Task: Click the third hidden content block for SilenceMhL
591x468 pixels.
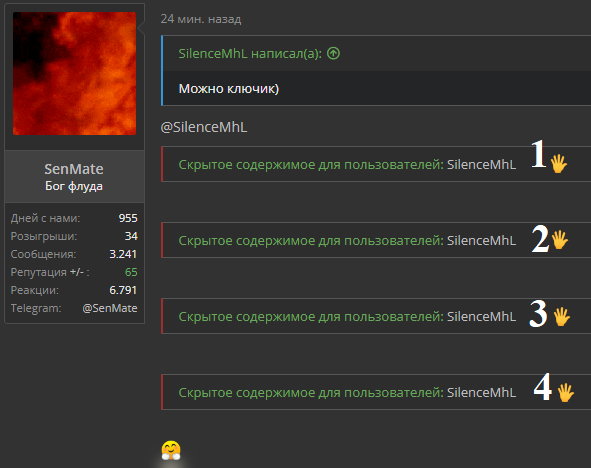Action: click(376, 316)
